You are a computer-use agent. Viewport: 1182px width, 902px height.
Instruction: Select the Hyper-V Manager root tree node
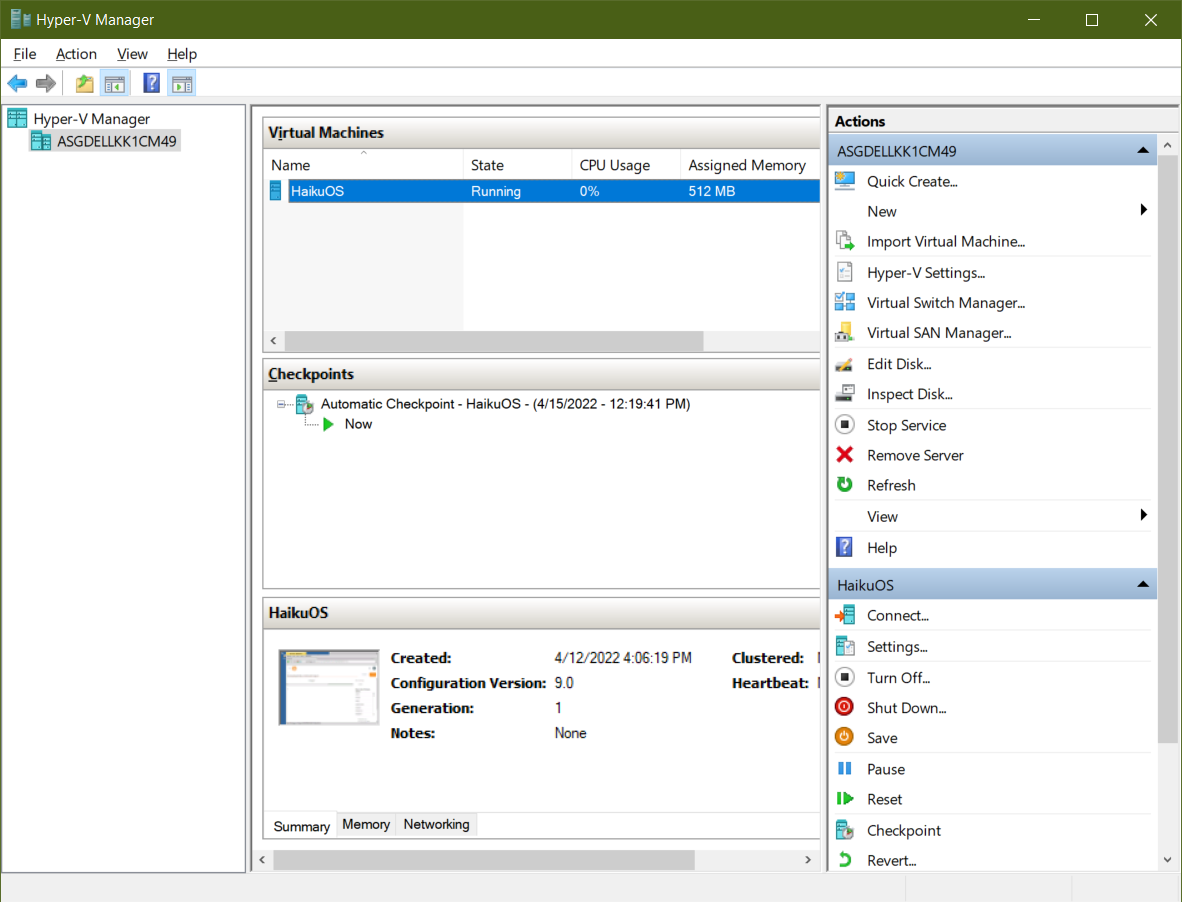tap(91, 118)
